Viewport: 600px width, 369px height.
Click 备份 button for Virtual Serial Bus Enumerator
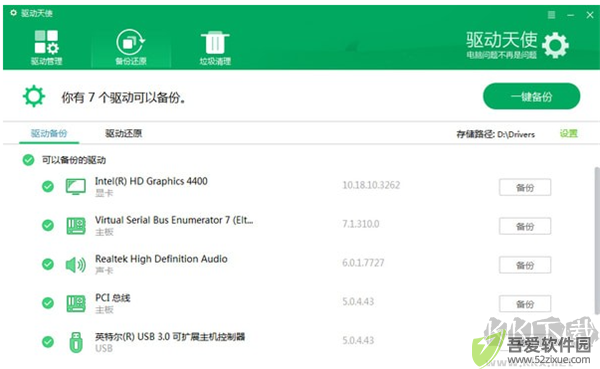point(525,226)
